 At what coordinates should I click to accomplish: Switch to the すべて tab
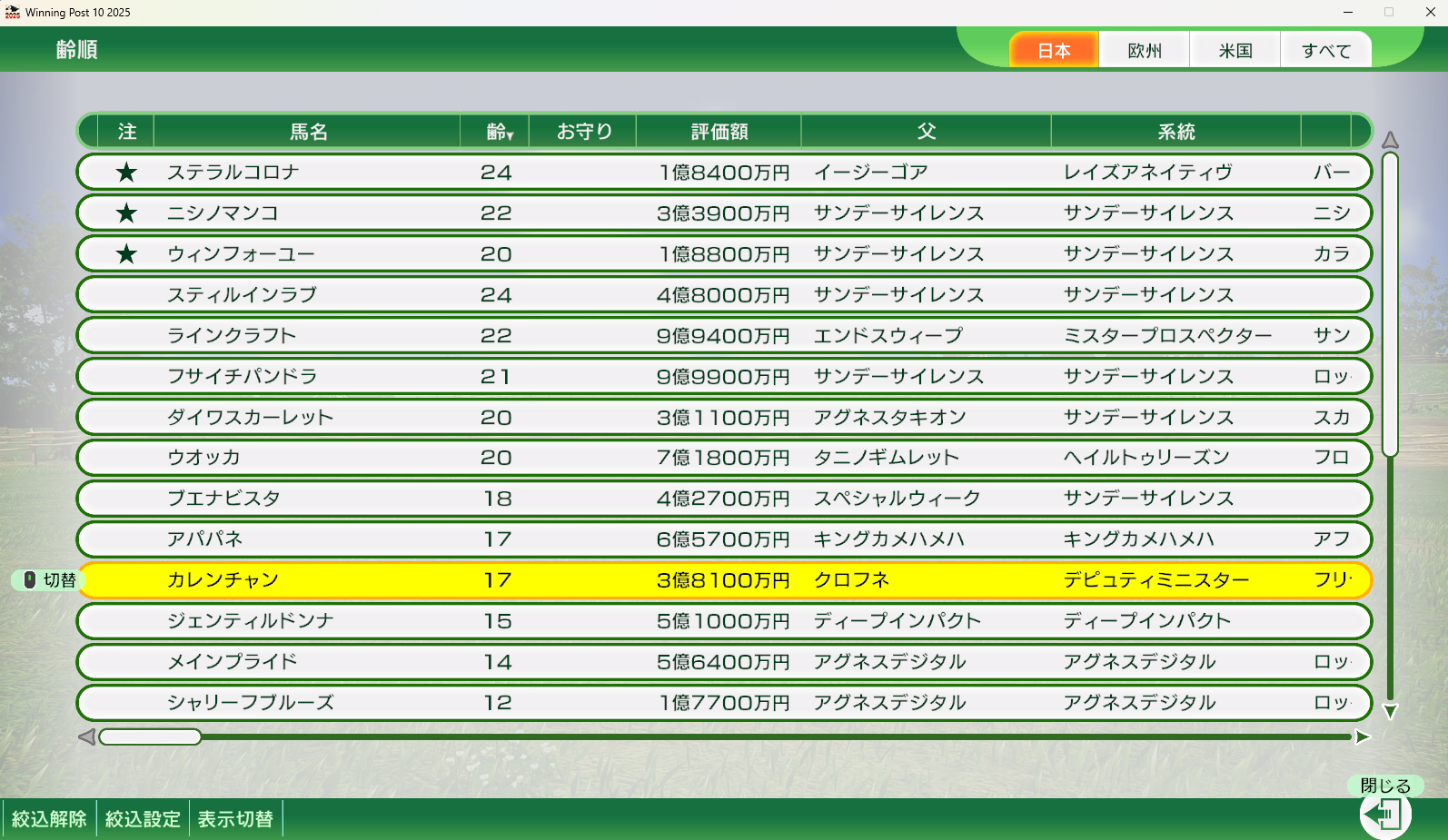click(1326, 50)
